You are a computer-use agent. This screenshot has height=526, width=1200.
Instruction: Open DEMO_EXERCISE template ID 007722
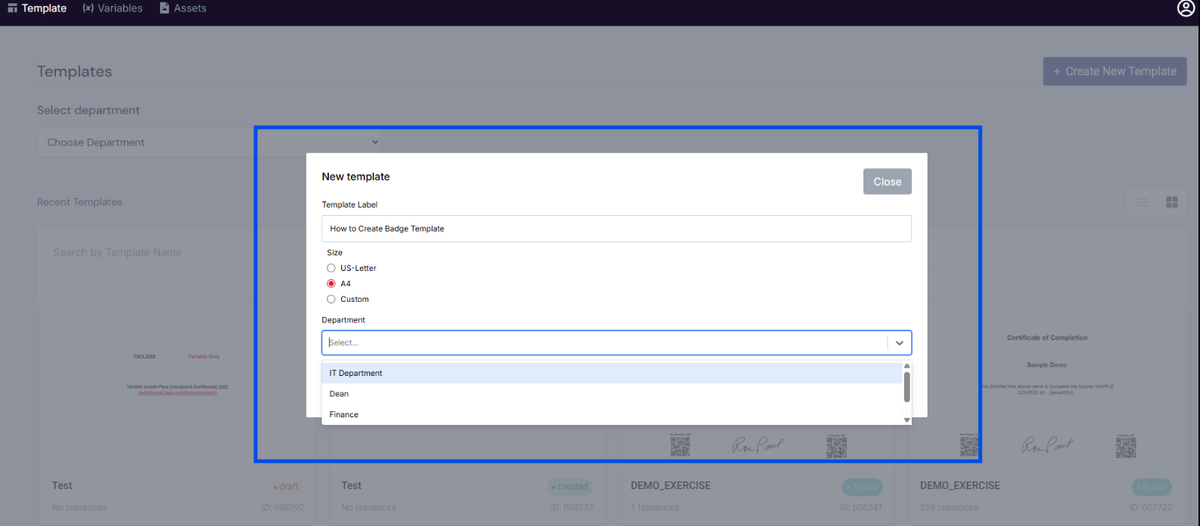point(1046,410)
